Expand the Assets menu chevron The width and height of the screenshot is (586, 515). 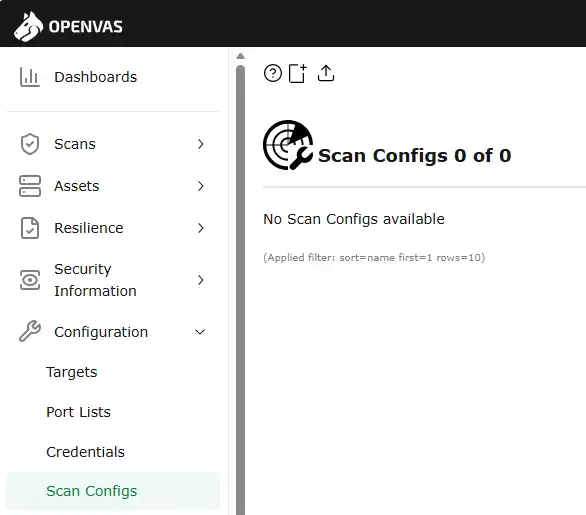point(201,186)
